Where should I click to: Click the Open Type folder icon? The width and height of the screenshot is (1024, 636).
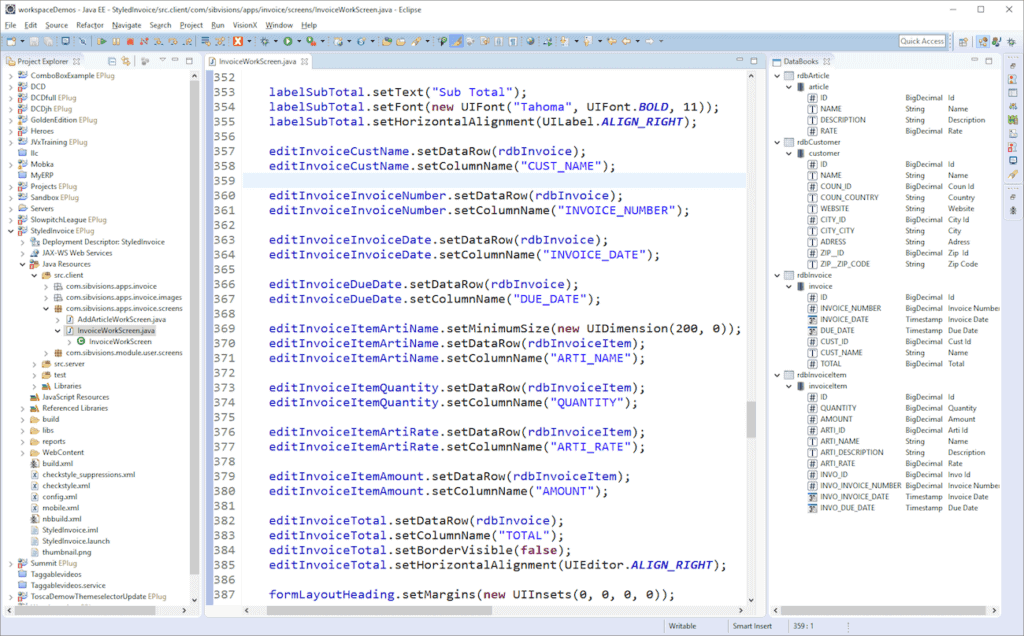pos(387,41)
